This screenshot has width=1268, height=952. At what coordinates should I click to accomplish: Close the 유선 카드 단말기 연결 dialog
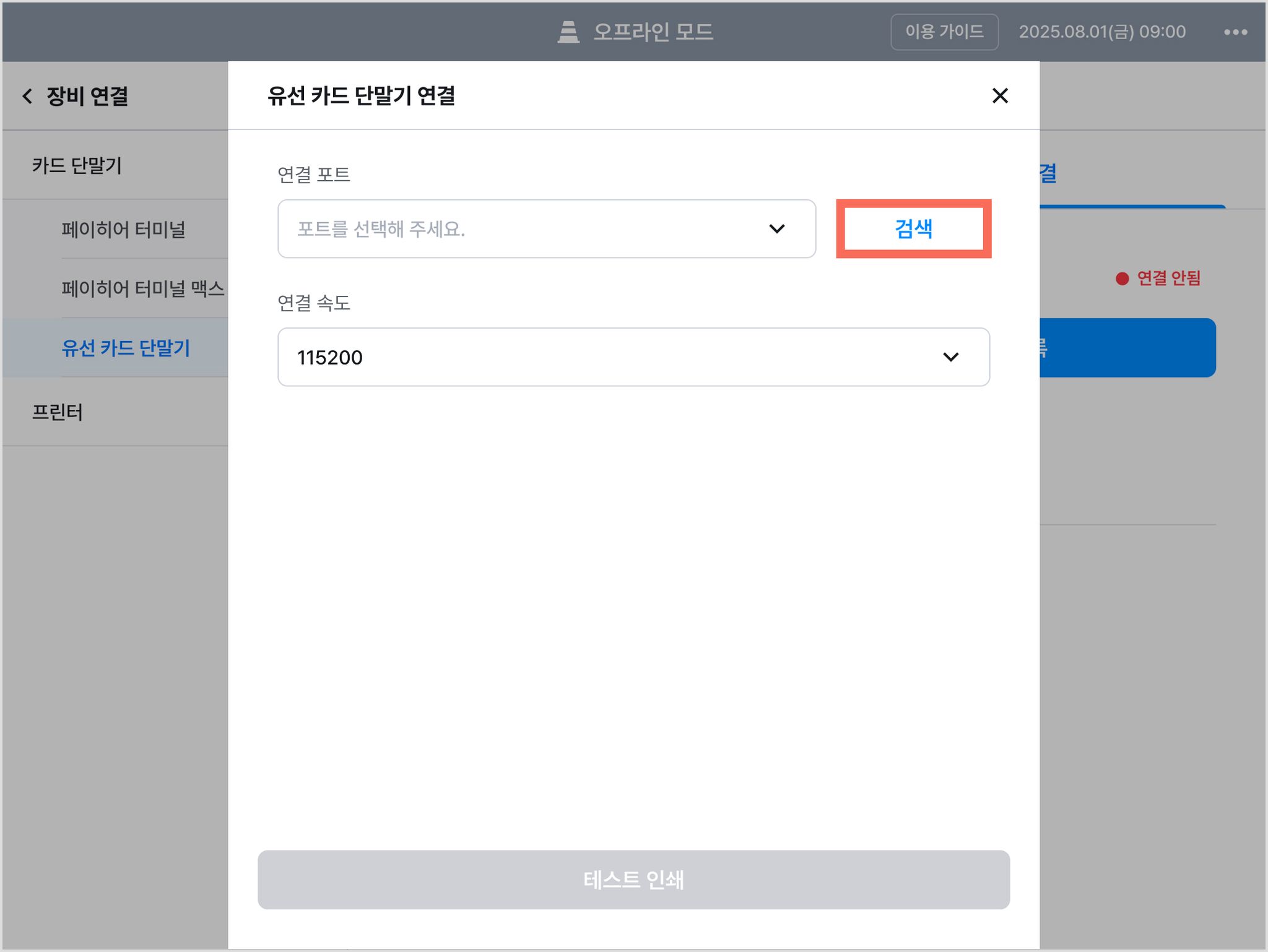click(1000, 96)
